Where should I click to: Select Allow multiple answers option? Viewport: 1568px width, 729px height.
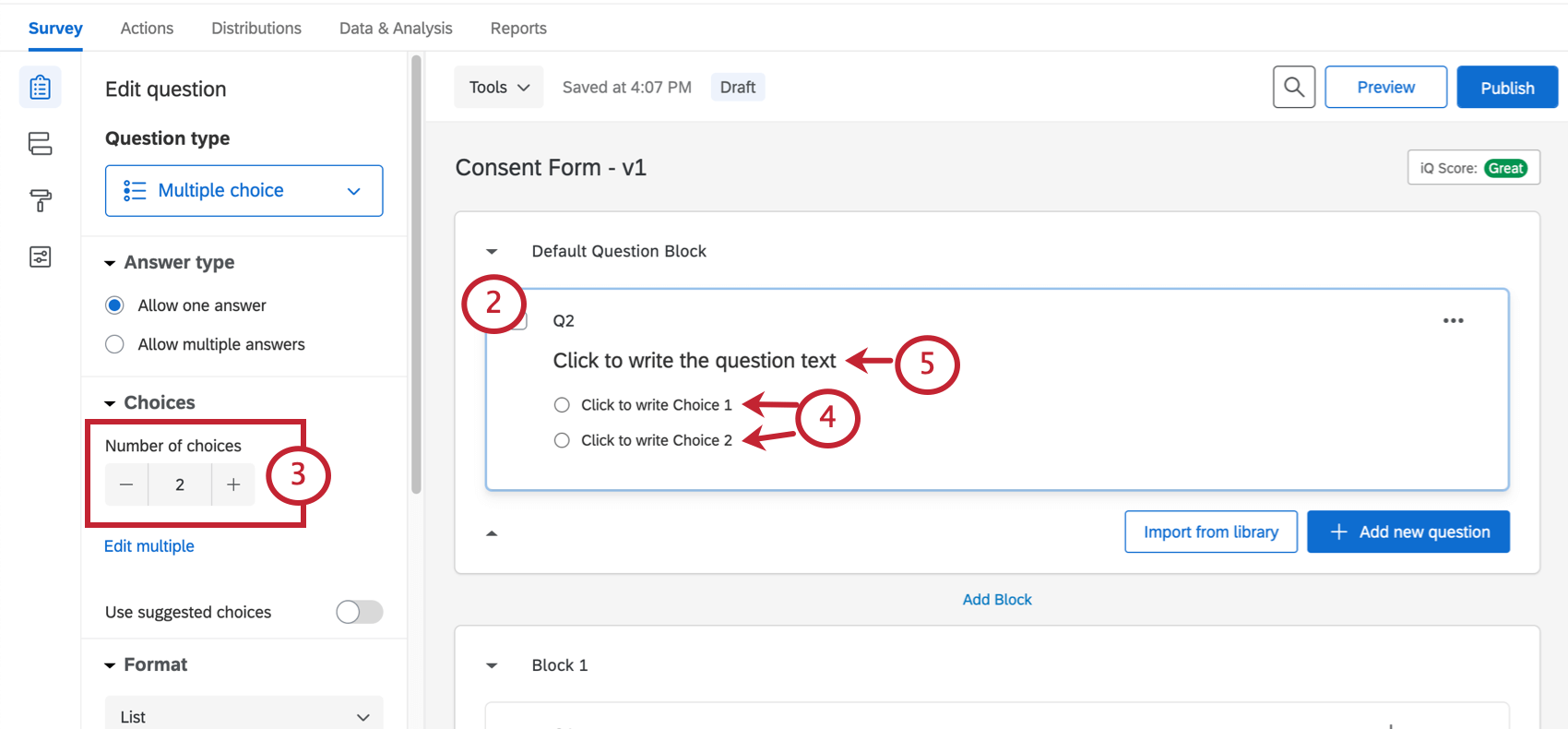tap(114, 344)
